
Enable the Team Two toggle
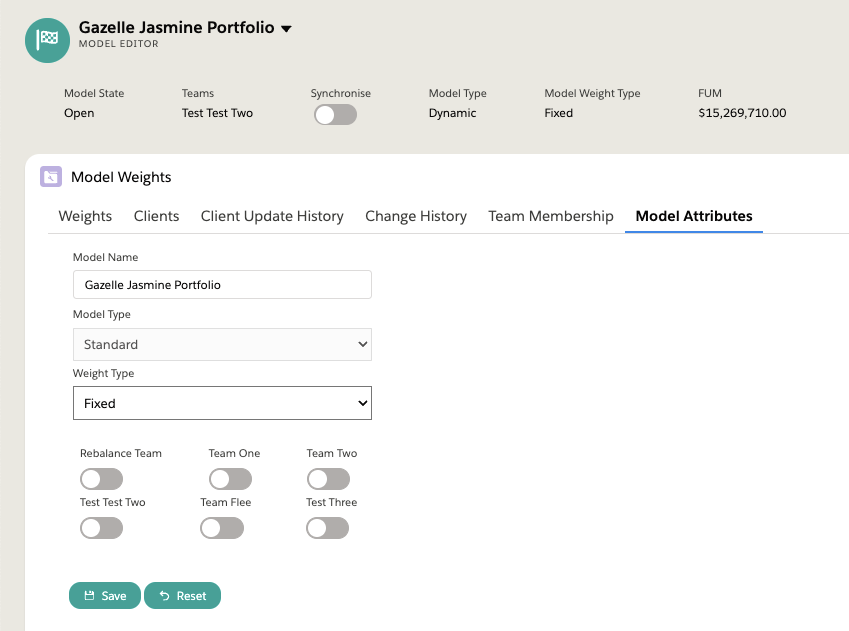[x=328, y=479]
